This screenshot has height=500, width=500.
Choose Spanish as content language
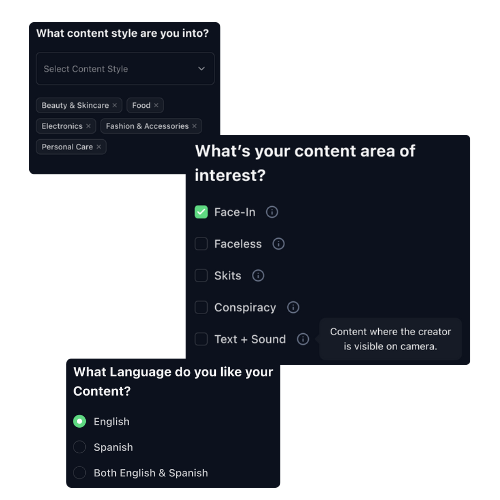(x=79, y=447)
